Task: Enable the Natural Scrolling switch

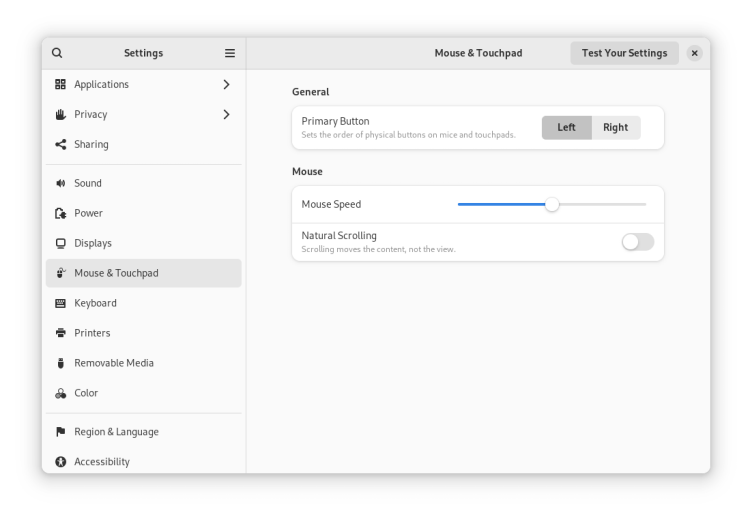Action: (x=637, y=242)
